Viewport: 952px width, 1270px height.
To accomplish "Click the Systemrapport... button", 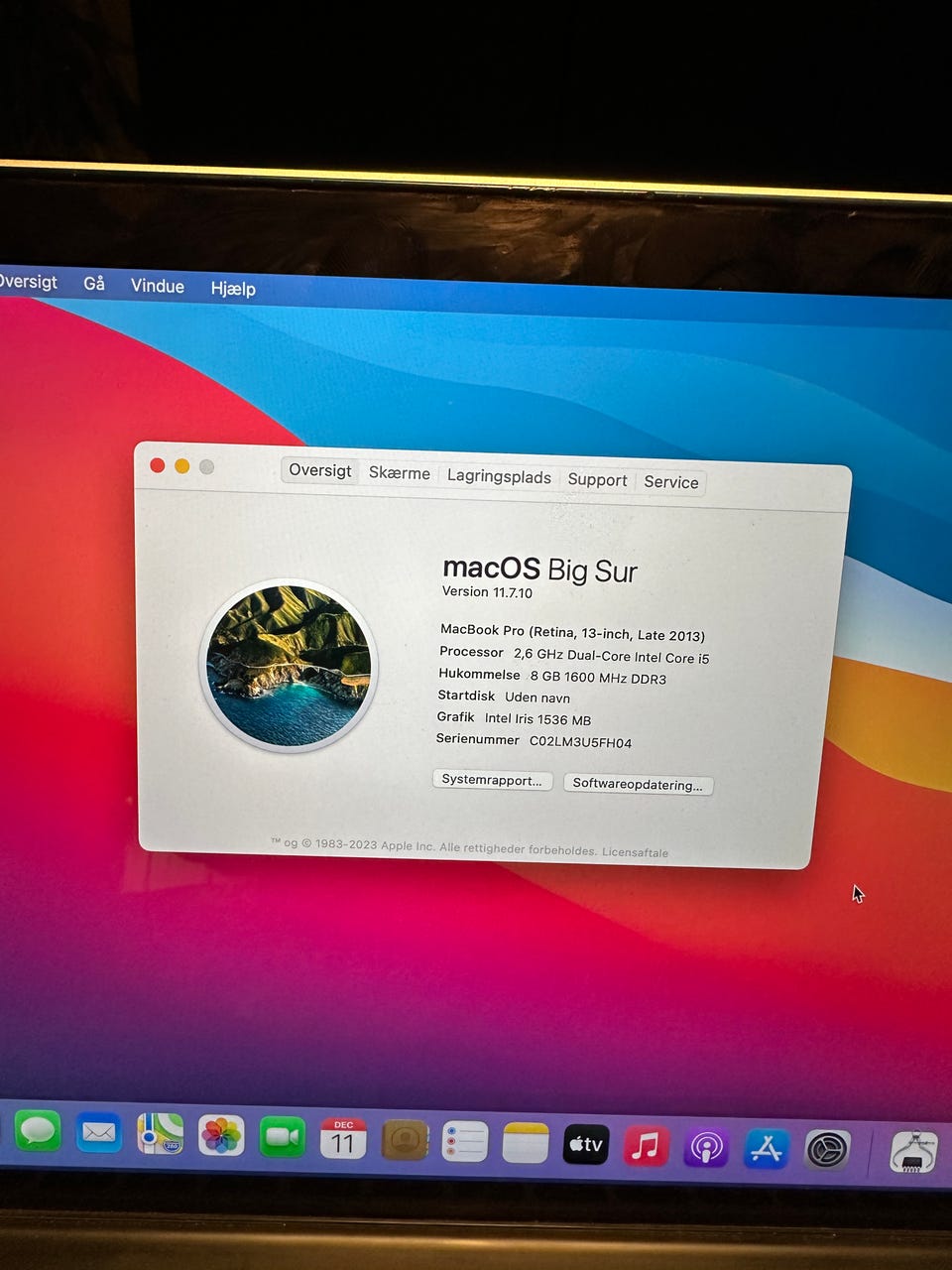I will (493, 780).
